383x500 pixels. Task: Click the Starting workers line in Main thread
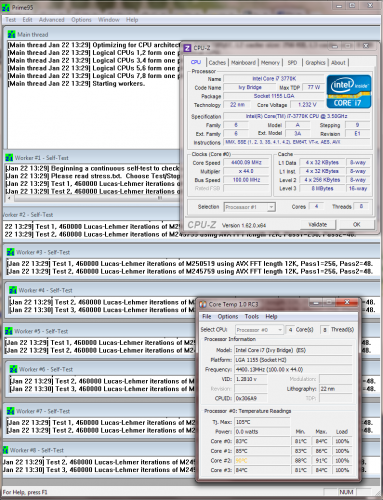pos(76,84)
